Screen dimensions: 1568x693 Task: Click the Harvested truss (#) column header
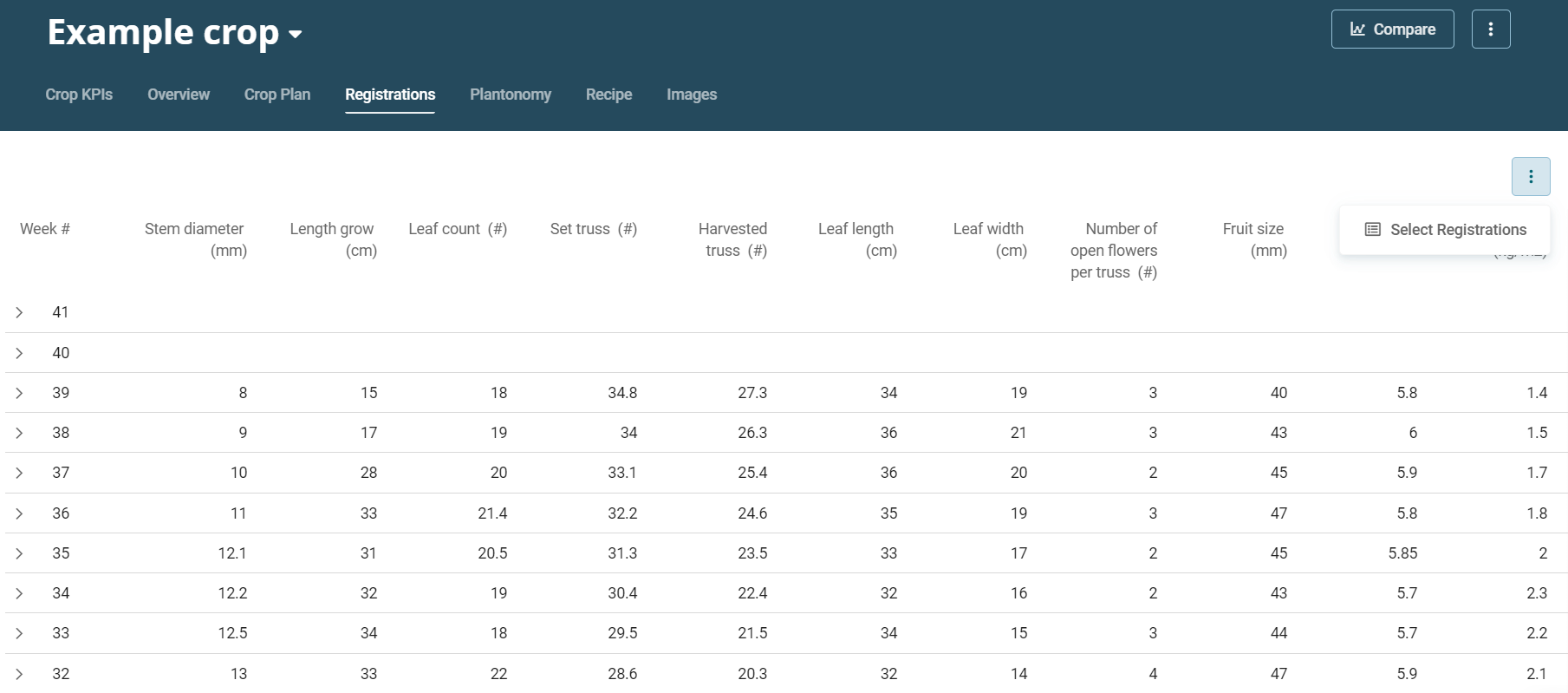click(732, 239)
